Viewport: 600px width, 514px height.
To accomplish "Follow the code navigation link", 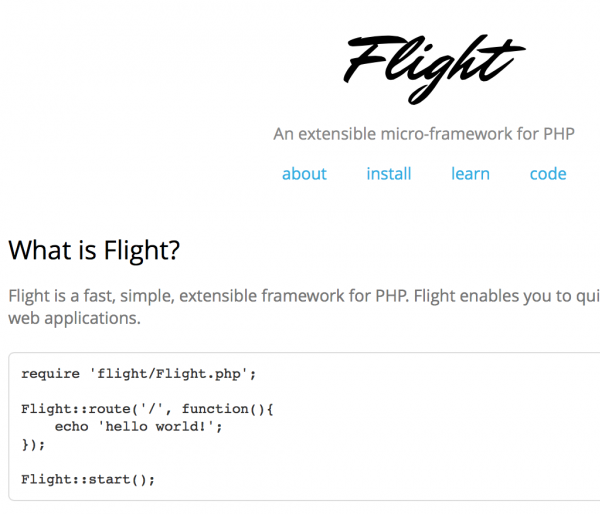I will click(x=548, y=174).
